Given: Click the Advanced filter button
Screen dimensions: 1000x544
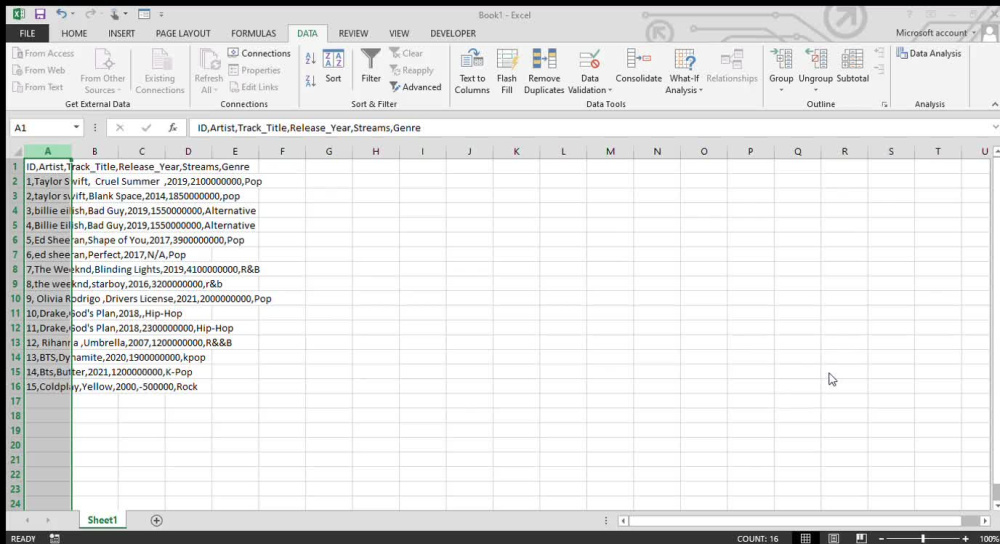Looking at the screenshot, I should click(415, 87).
